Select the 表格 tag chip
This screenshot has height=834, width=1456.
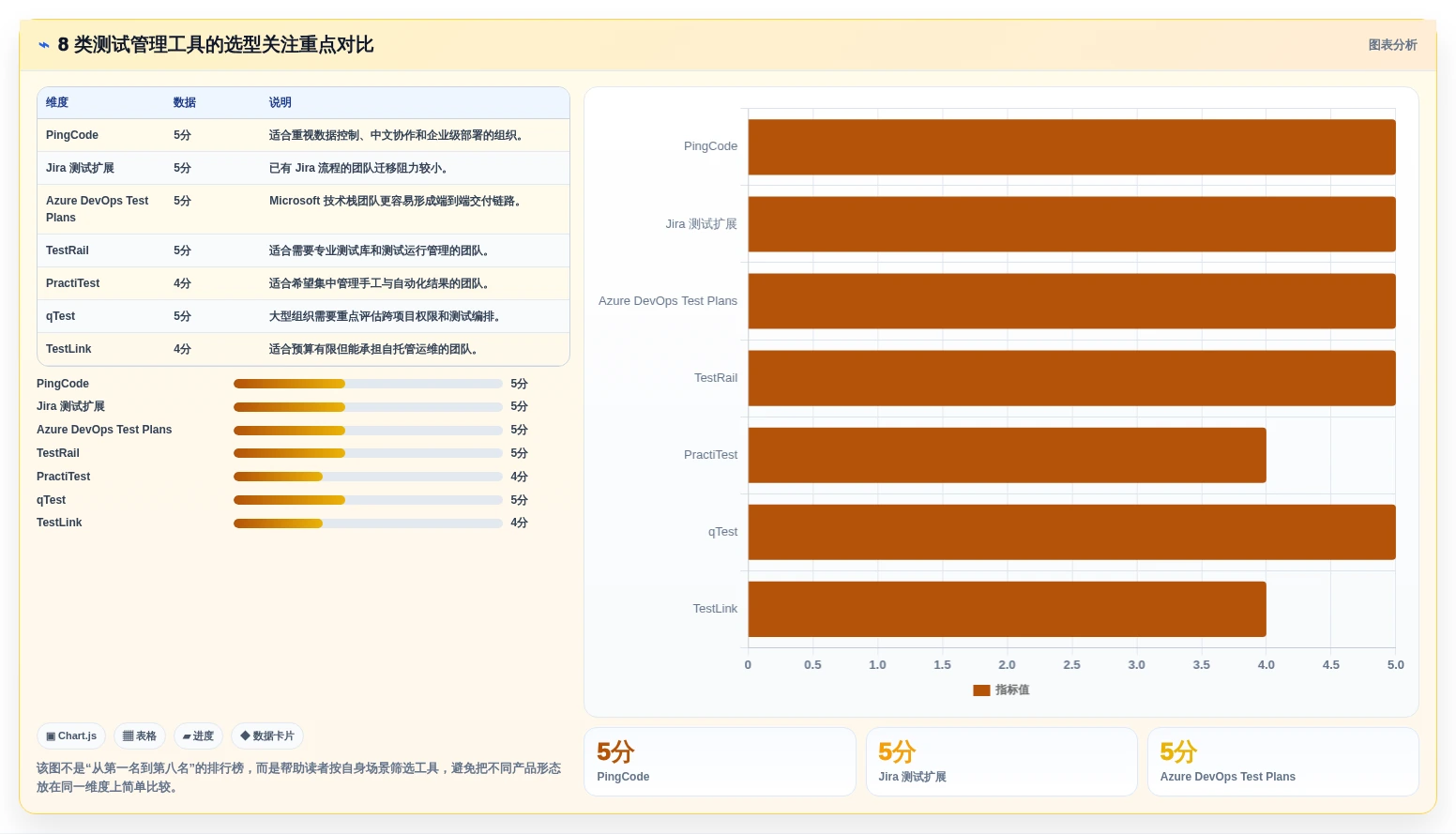(140, 736)
